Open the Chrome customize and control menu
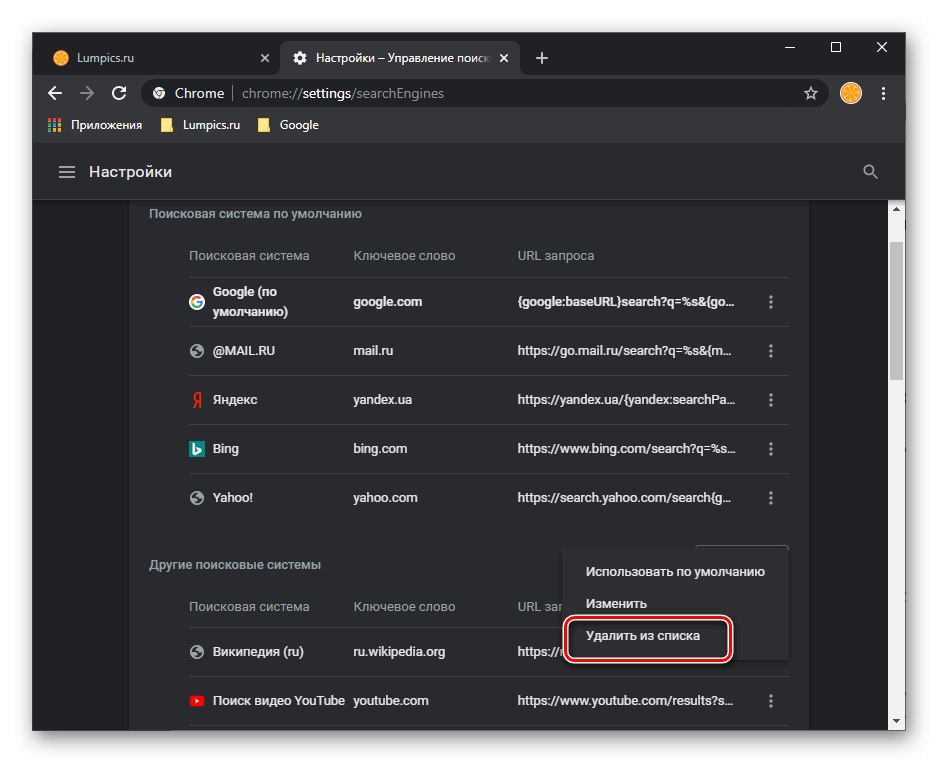The height and width of the screenshot is (763, 938). (x=884, y=93)
